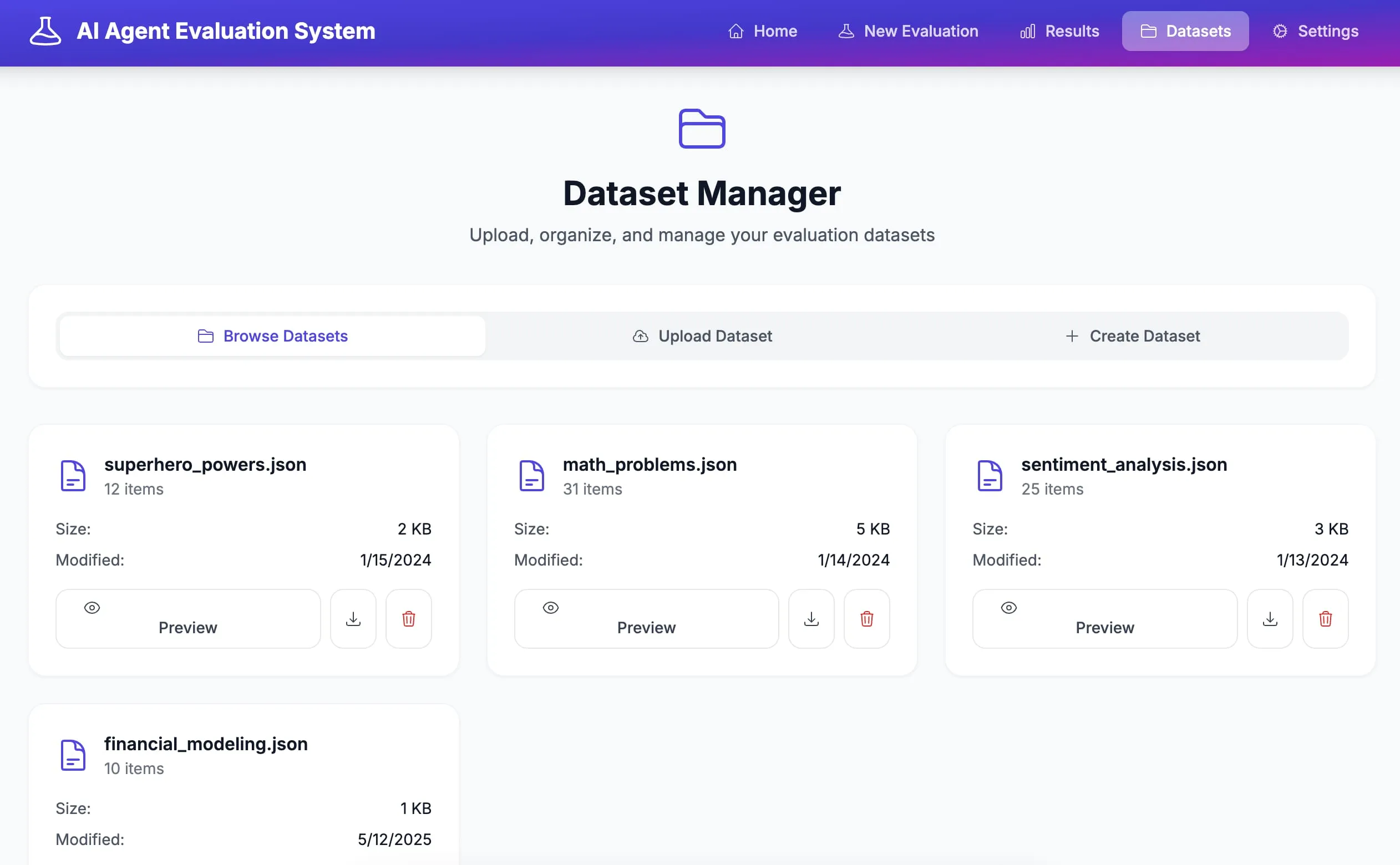Image resolution: width=1400 pixels, height=865 pixels.
Task: Click the financial_modeling.json file icon
Action: click(73, 755)
